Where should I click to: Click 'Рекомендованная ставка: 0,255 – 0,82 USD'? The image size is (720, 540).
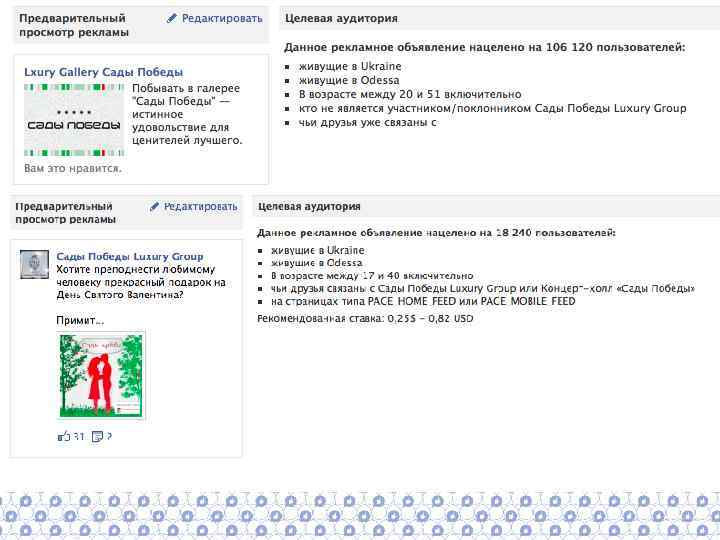coord(365,319)
